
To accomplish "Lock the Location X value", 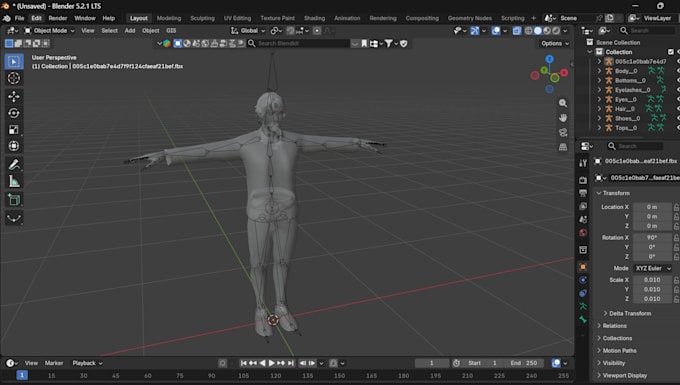I will click(x=676, y=207).
